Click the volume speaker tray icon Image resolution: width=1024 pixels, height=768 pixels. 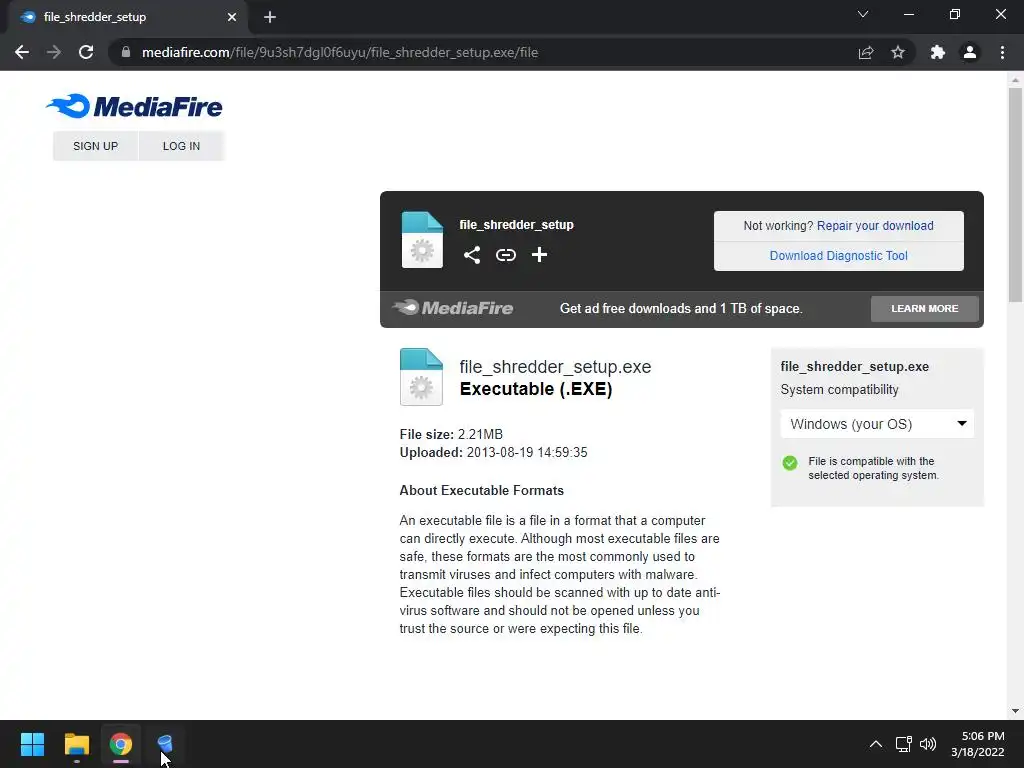tap(927, 744)
